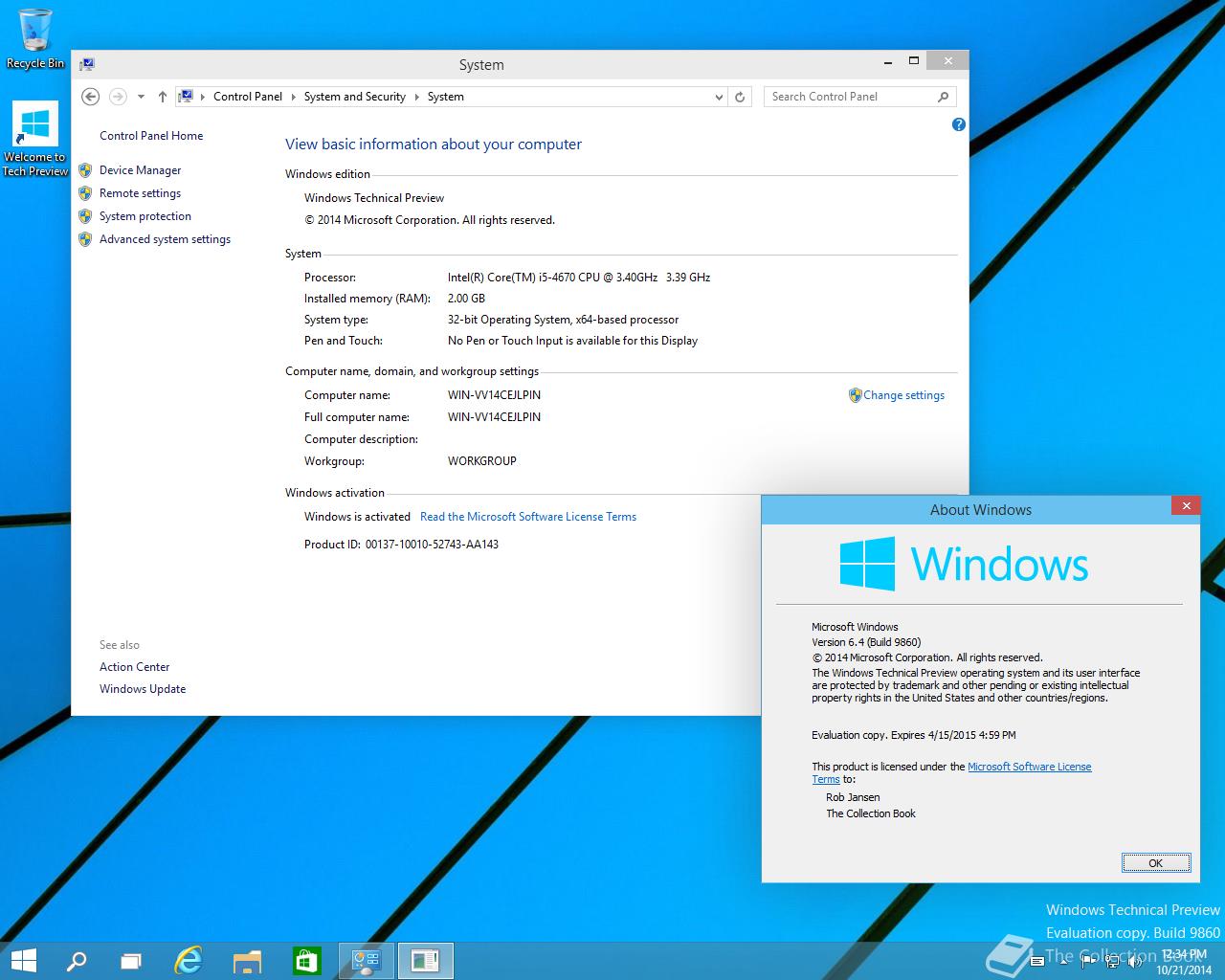Open Windows Update under See also
Image resolution: width=1225 pixels, height=980 pixels.
[x=143, y=689]
